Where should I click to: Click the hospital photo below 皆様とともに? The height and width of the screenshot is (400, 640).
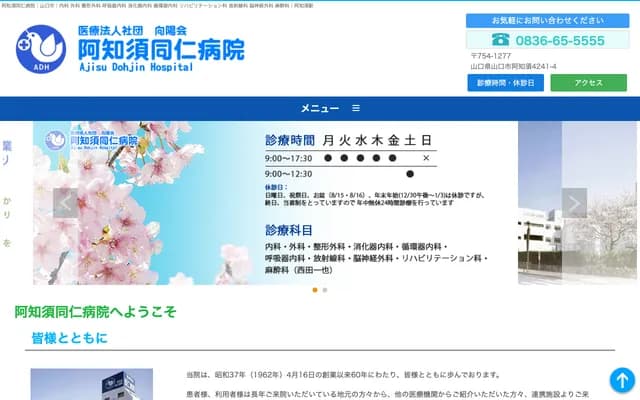(92, 384)
